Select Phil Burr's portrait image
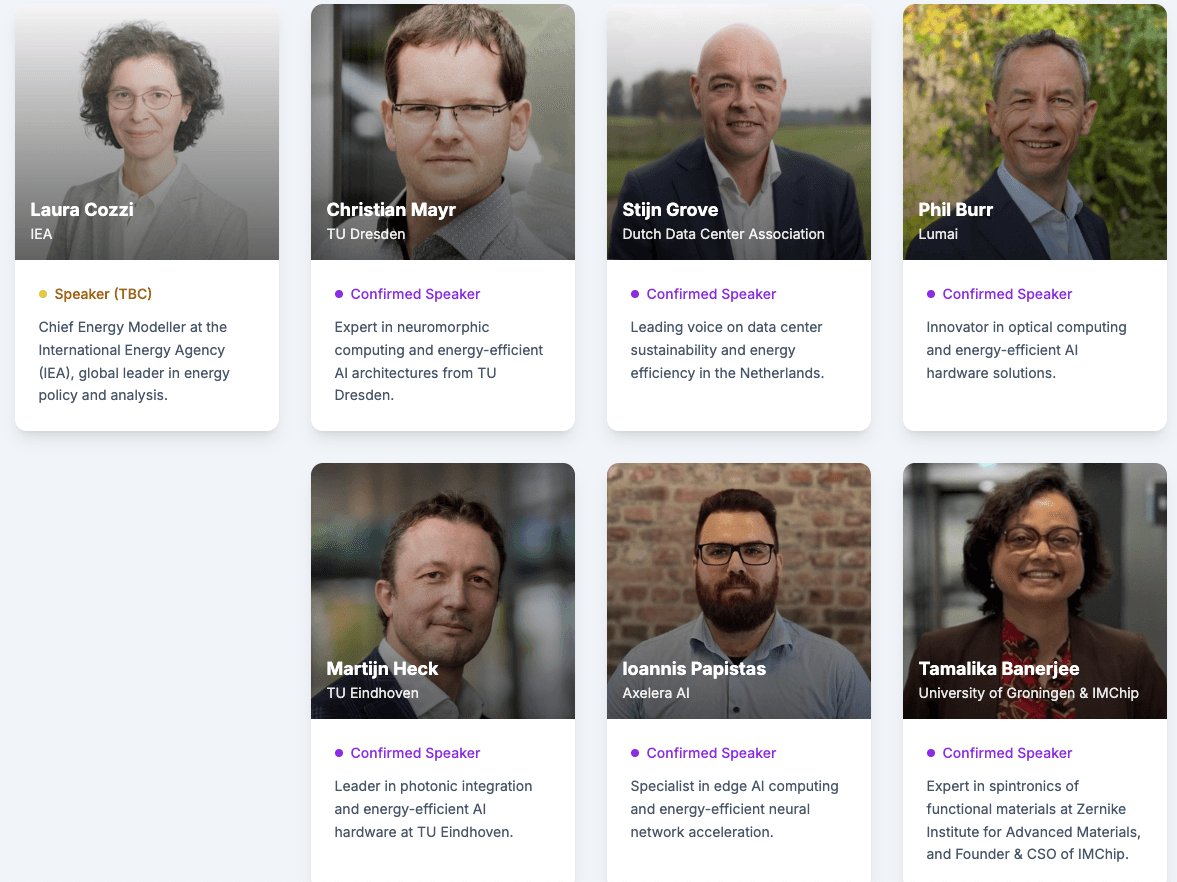Screen dimensions: 1177x882 tap(1034, 132)
